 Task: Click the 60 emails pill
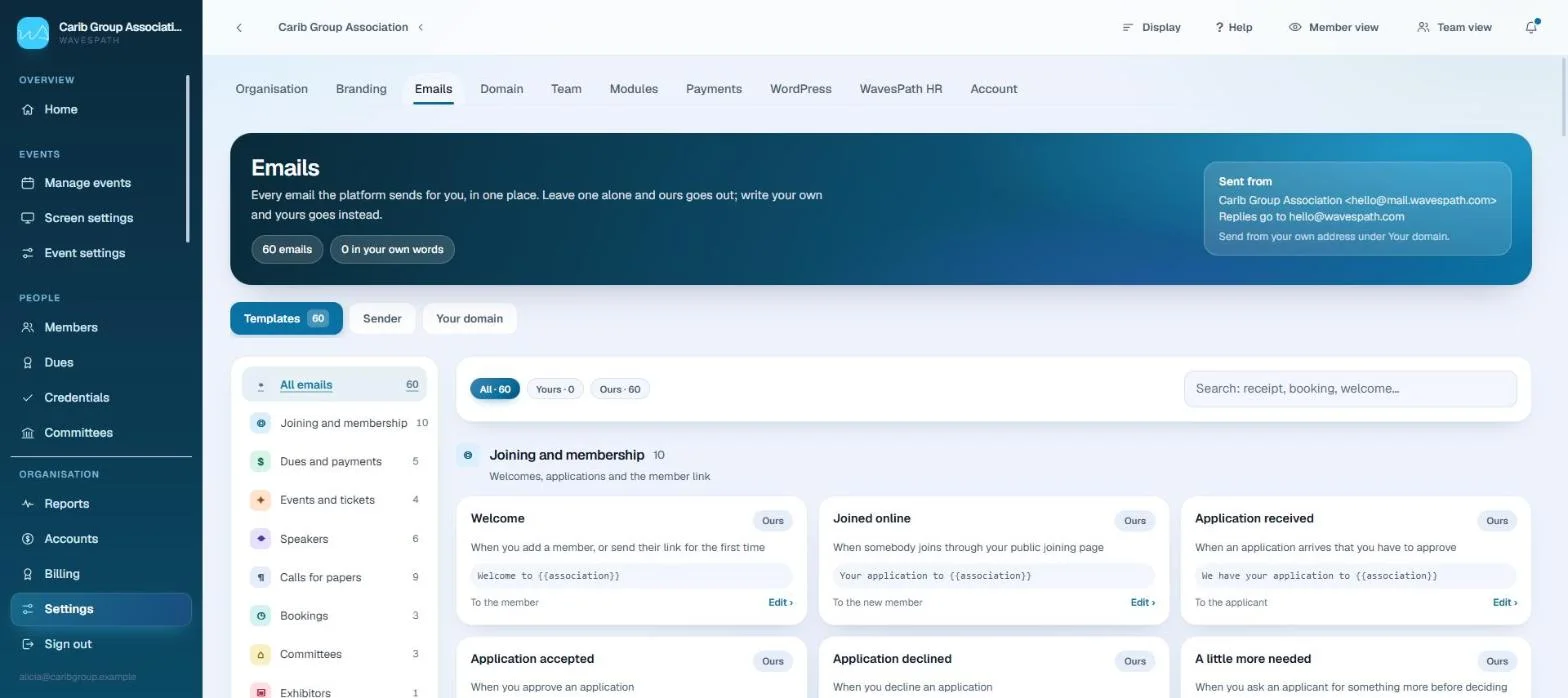[287, 249]
